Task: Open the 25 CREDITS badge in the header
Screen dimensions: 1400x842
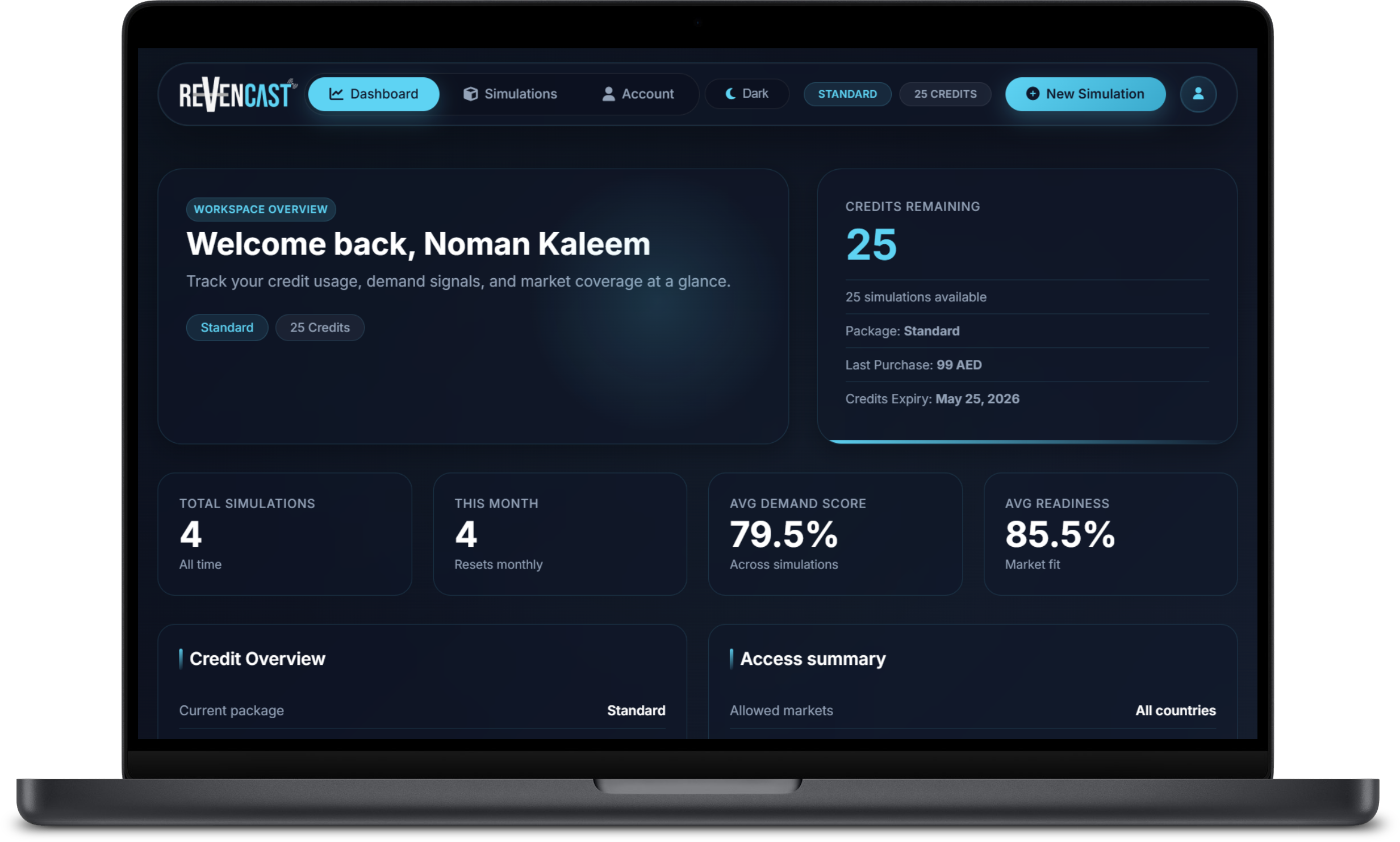Action: (945, 94)
